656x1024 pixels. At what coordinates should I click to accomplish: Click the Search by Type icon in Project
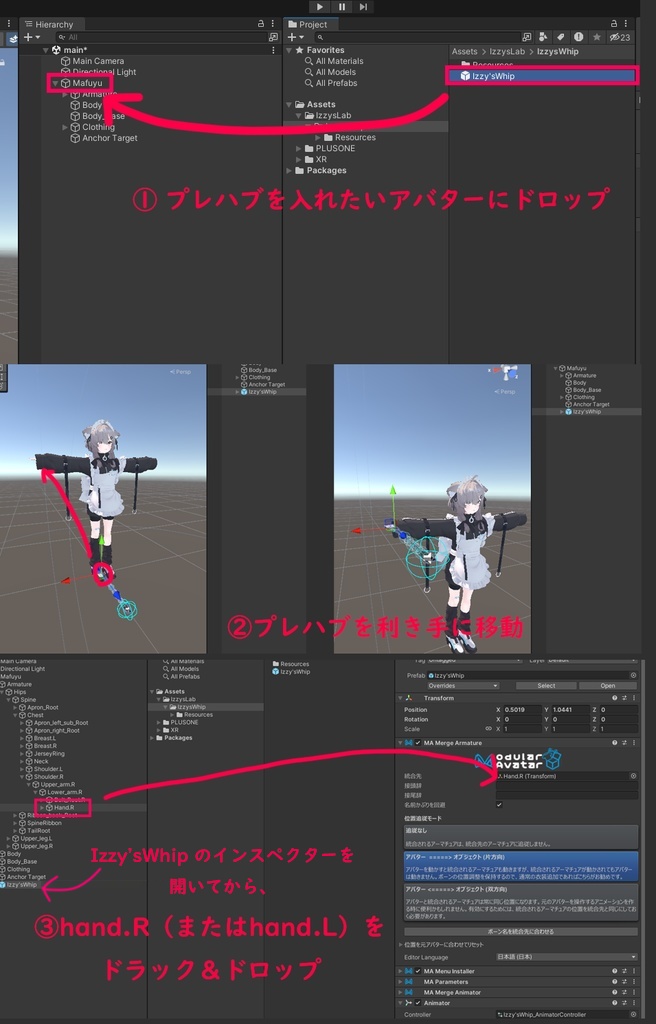coord(544,37)
